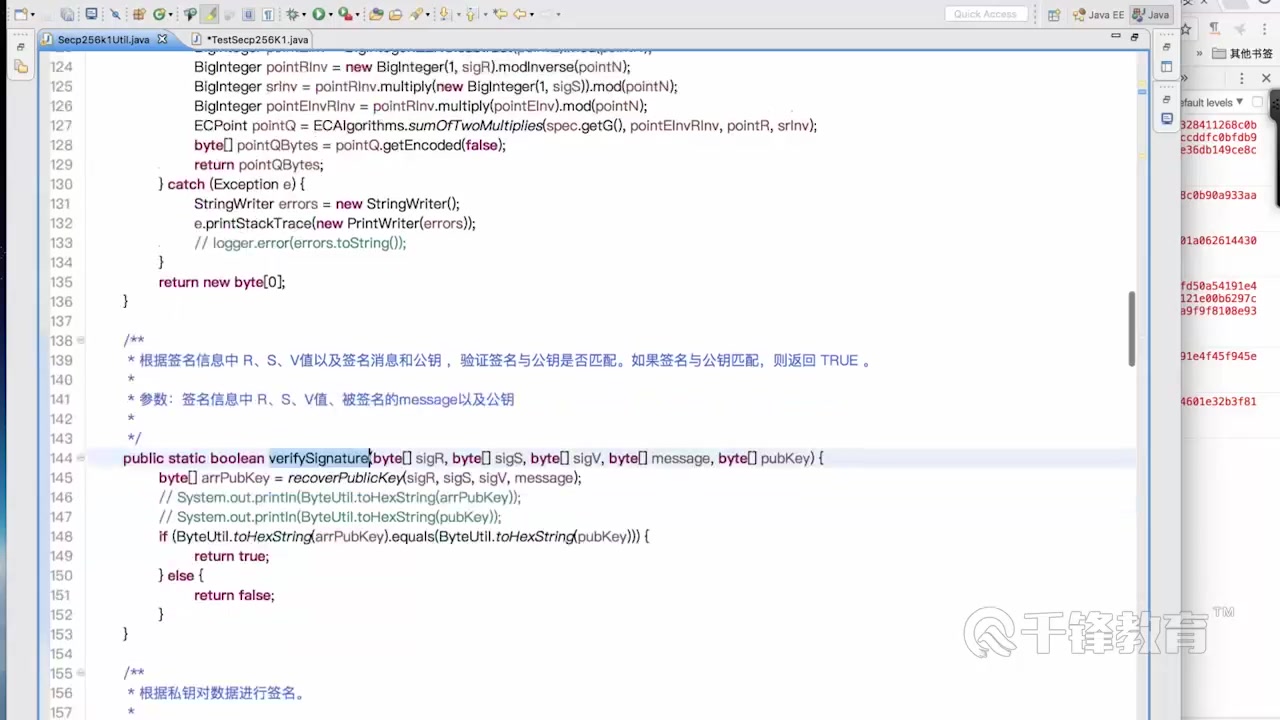
Task: Open the Console view icon in right trim
Action: point(1167,118)
